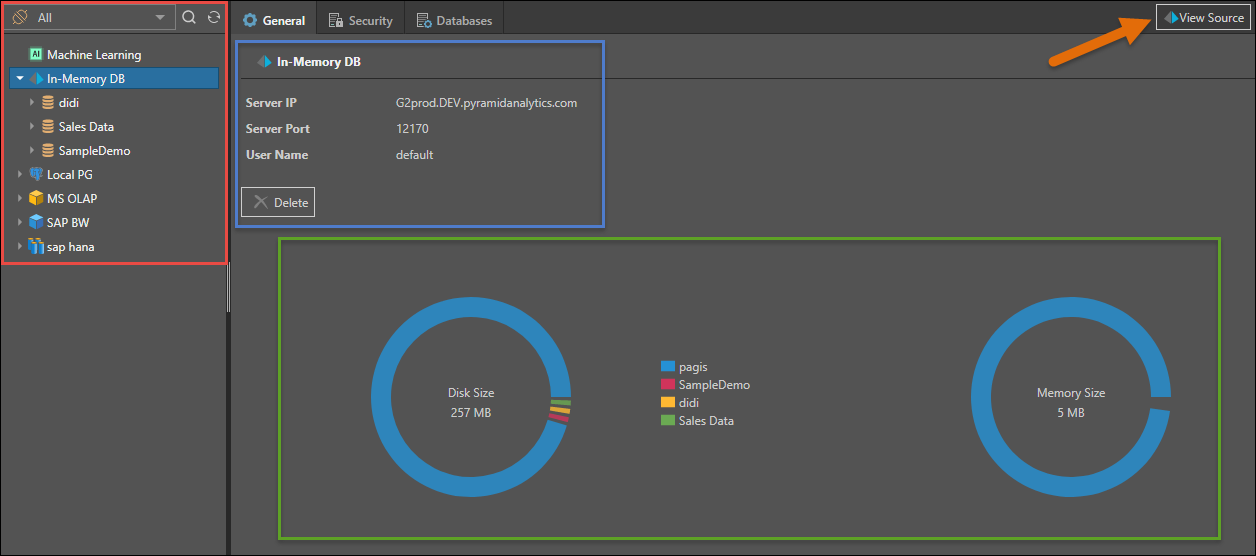Click the sap hana server icon
1256x556 pixels.
tap(36, 246)
